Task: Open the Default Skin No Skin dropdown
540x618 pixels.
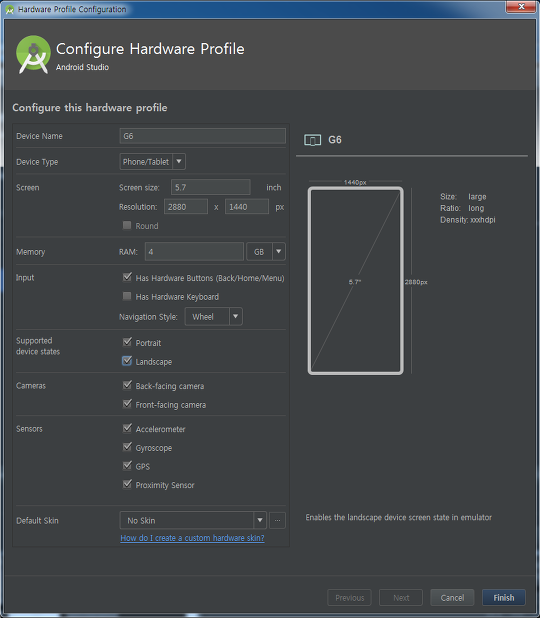Action: click(193, 520)
